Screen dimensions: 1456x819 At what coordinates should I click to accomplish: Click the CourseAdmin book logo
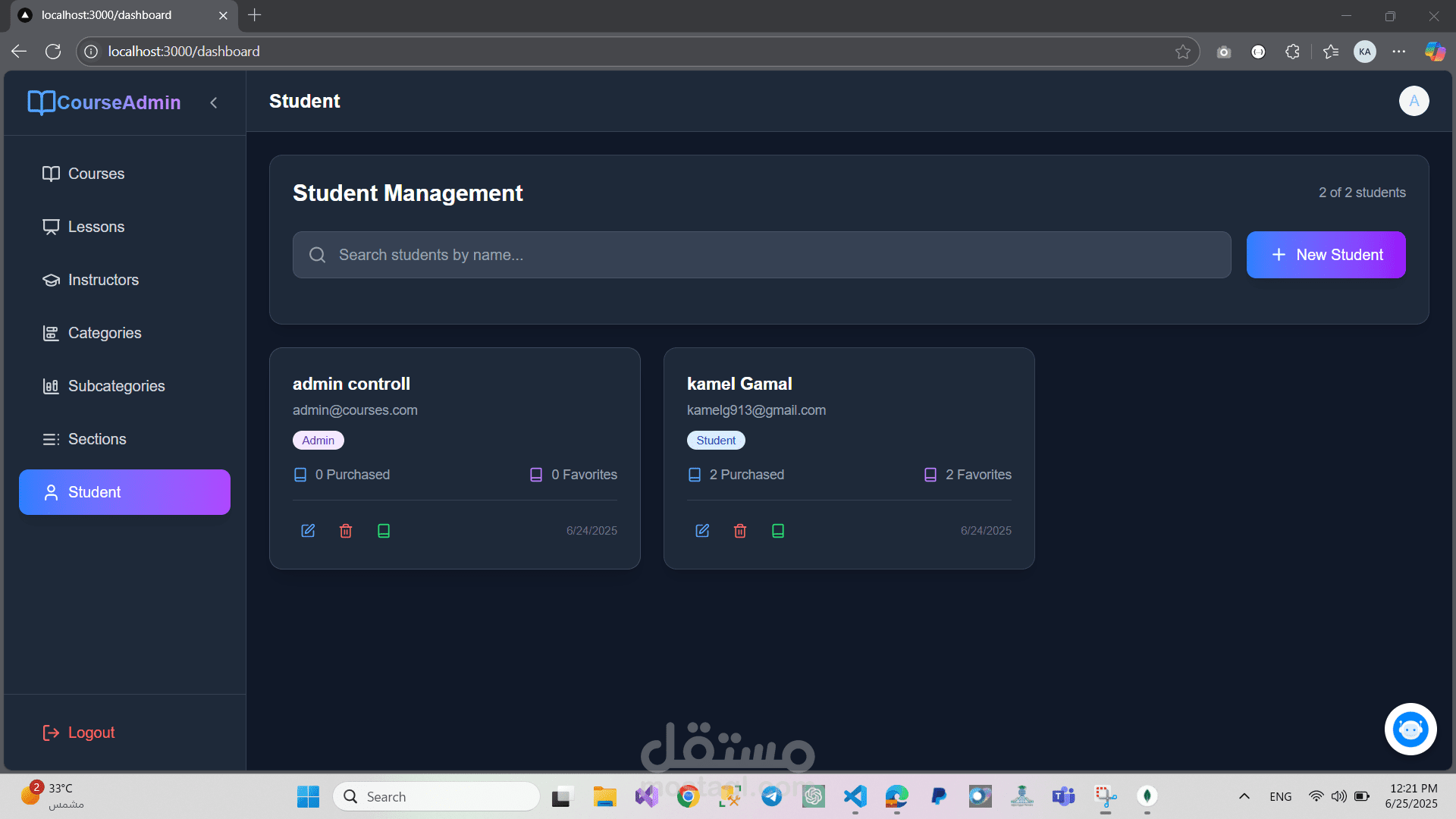[41, 102]
